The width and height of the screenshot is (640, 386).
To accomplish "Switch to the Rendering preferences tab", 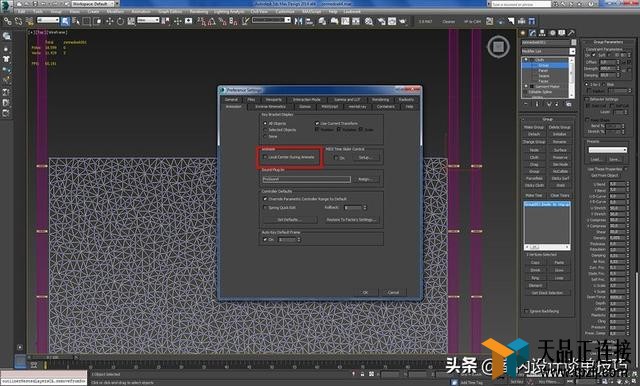I will (380, 100).
